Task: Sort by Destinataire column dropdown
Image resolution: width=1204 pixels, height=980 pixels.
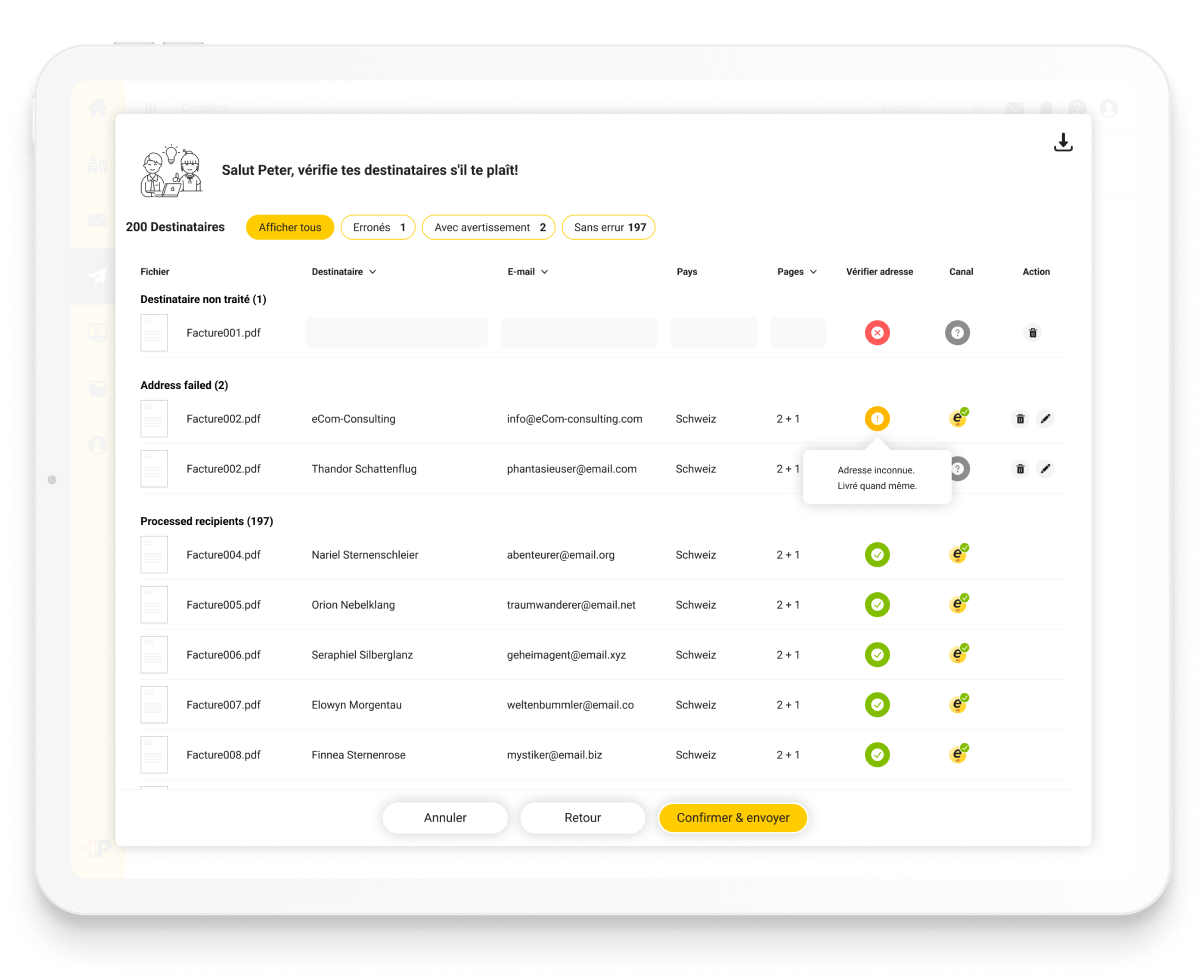Action: pyautogui.click(x=372, y=272)
